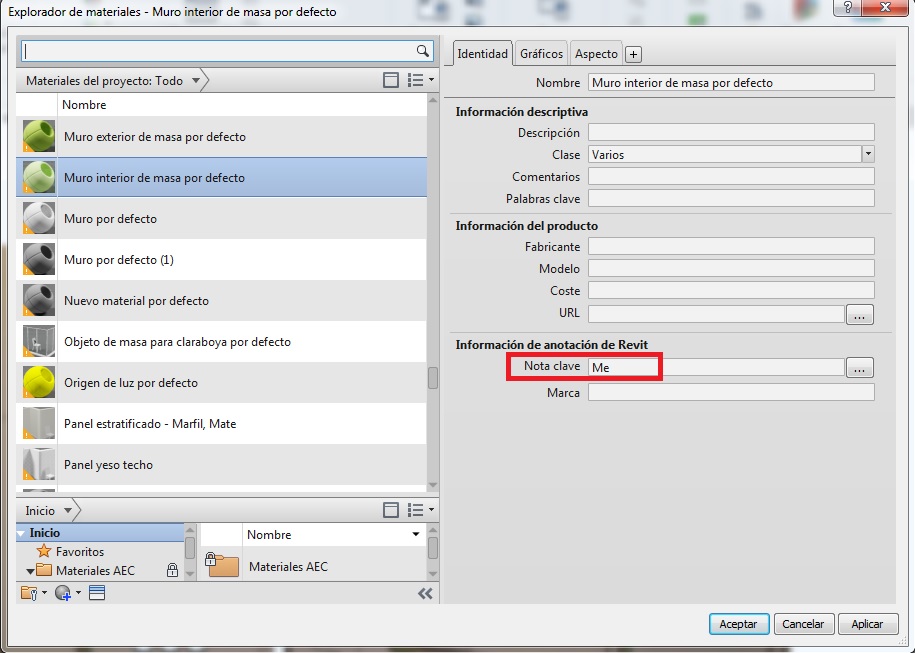Collapse the Materiales AEC tree node

tap(31, 570)
